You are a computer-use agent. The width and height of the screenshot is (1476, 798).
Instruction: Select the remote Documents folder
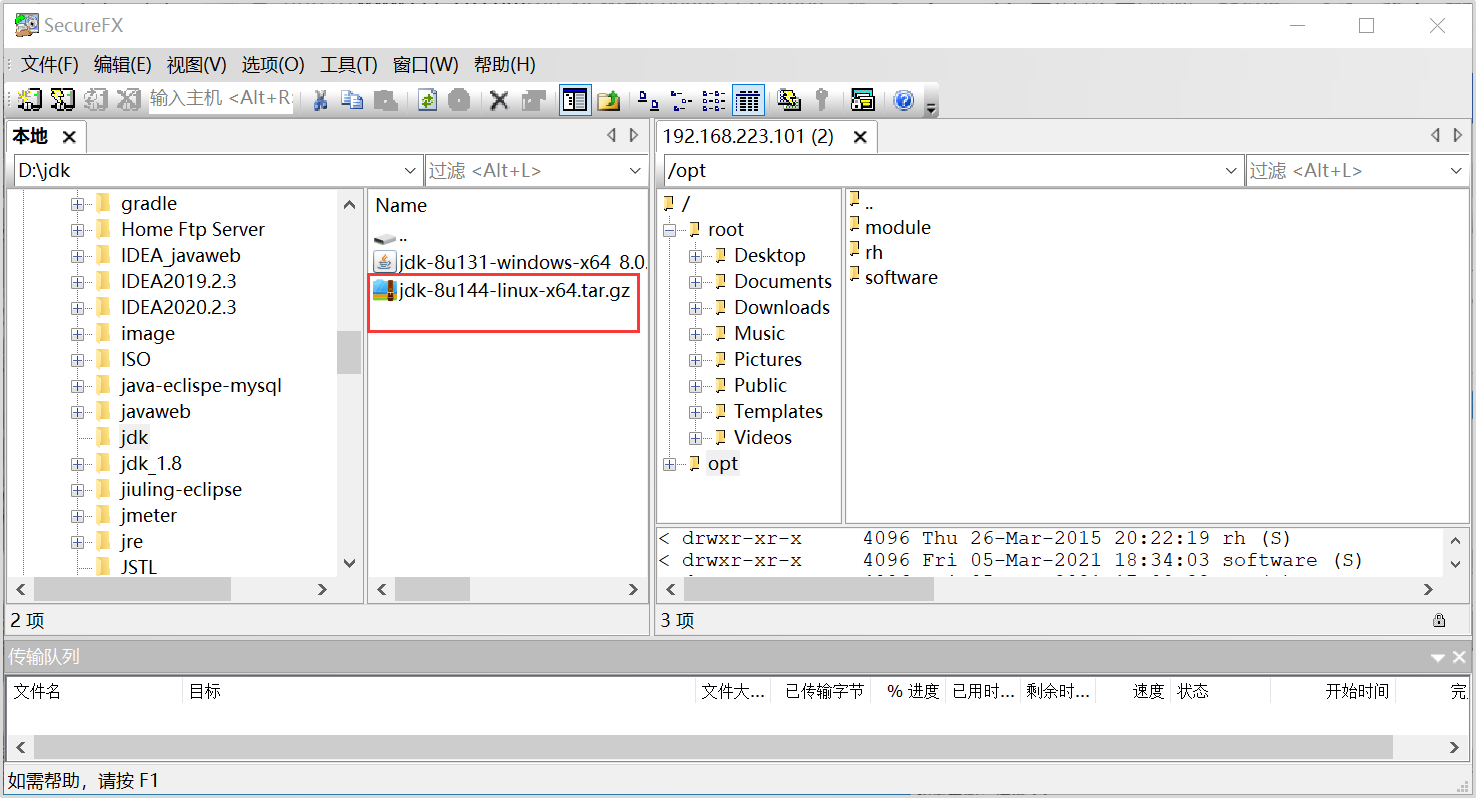pyautogui.click(x=783, y=281)
